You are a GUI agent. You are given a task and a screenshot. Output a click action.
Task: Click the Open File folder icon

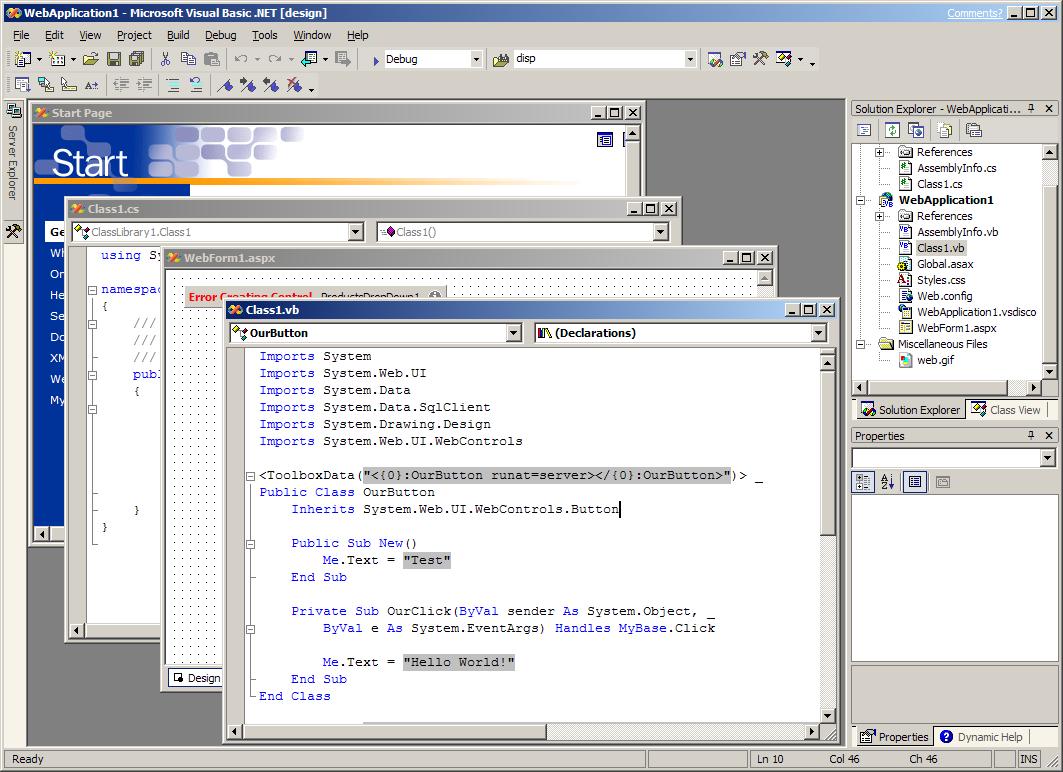92,60
